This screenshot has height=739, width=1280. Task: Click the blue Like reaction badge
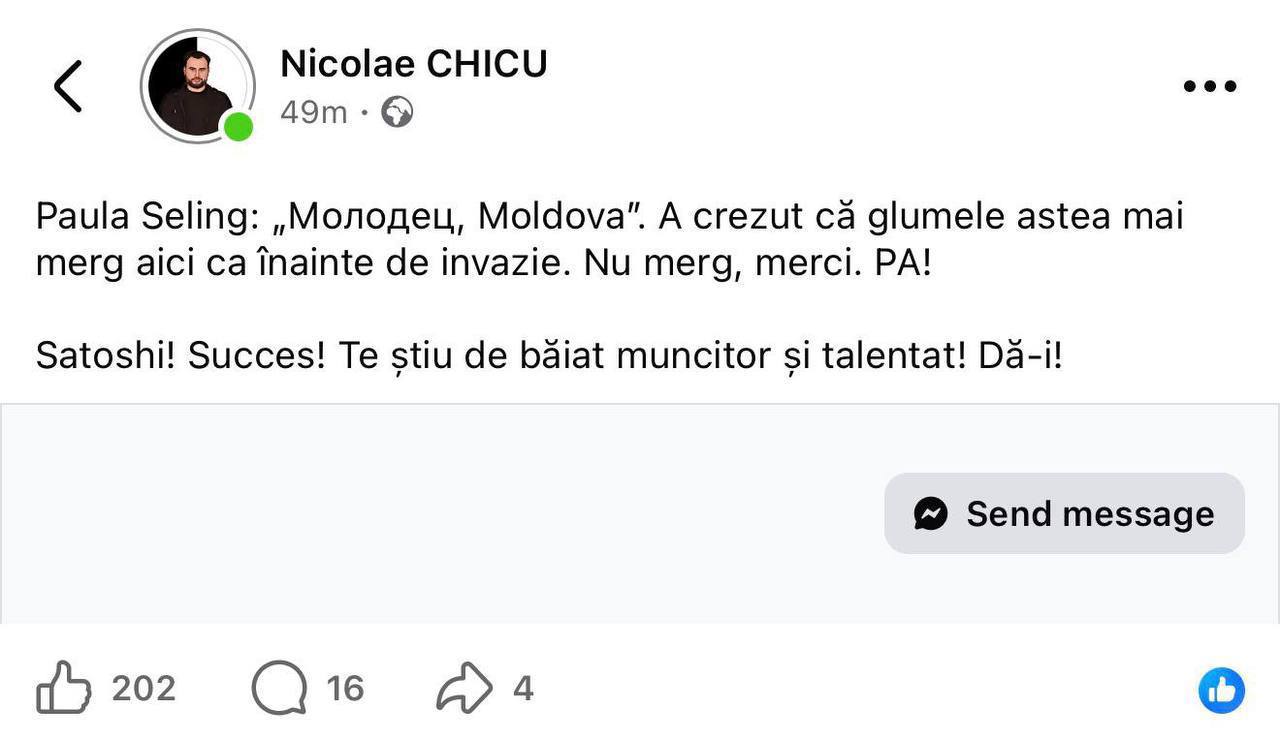[x=1221, y=690]
